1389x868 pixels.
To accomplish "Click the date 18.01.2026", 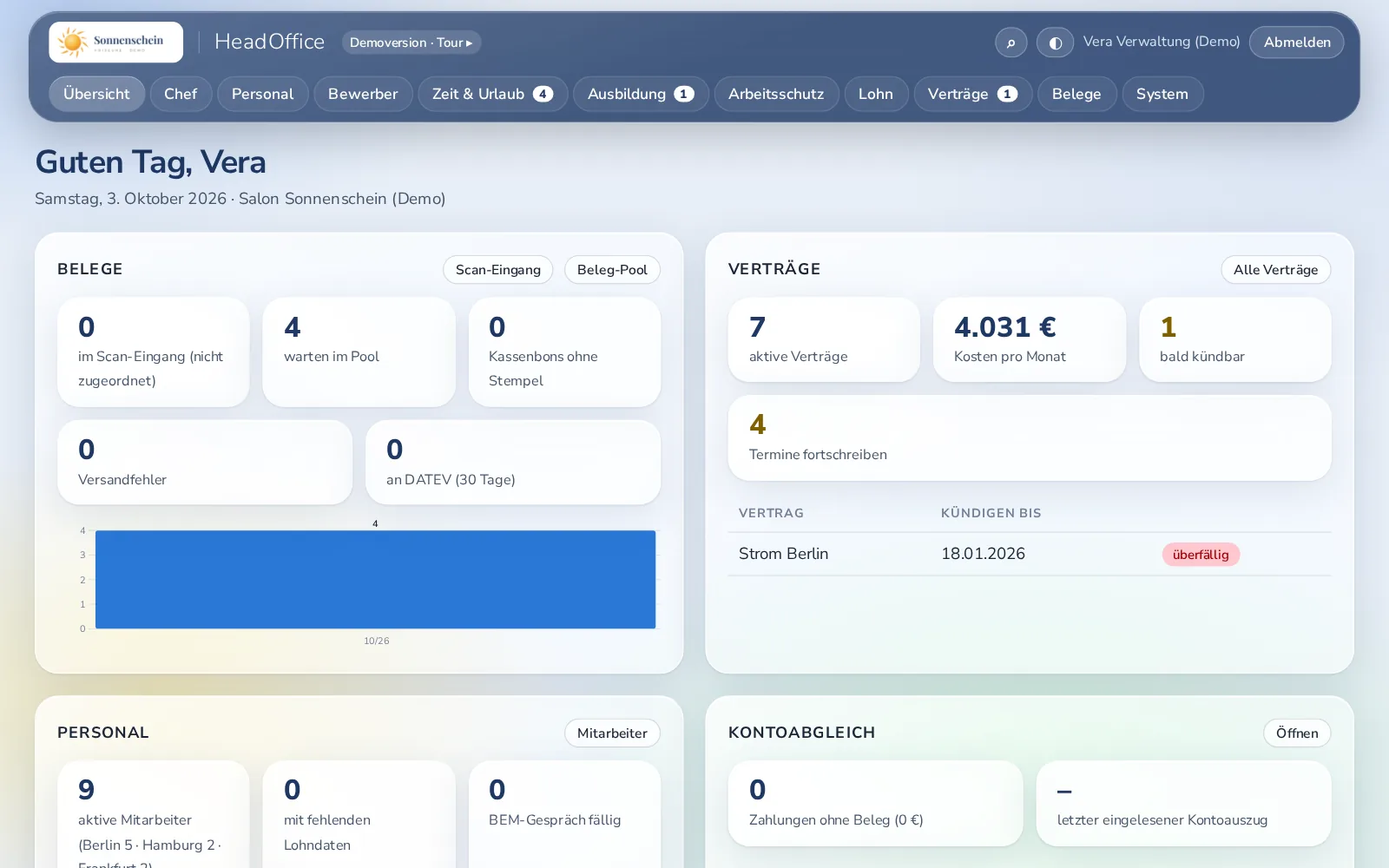I will click(x=983, y=554).
